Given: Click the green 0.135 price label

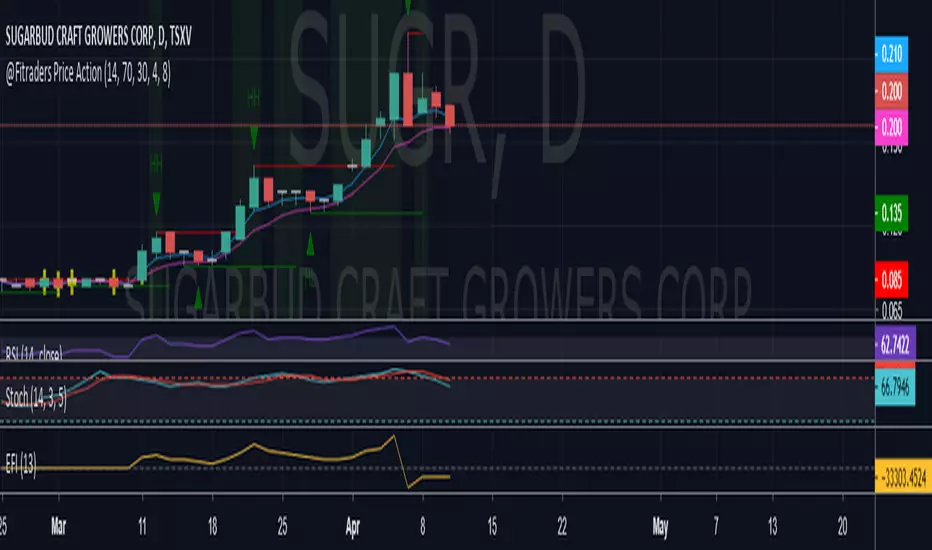Looking at the screenshot, I should pyautogui.click(x=891, y=213).
